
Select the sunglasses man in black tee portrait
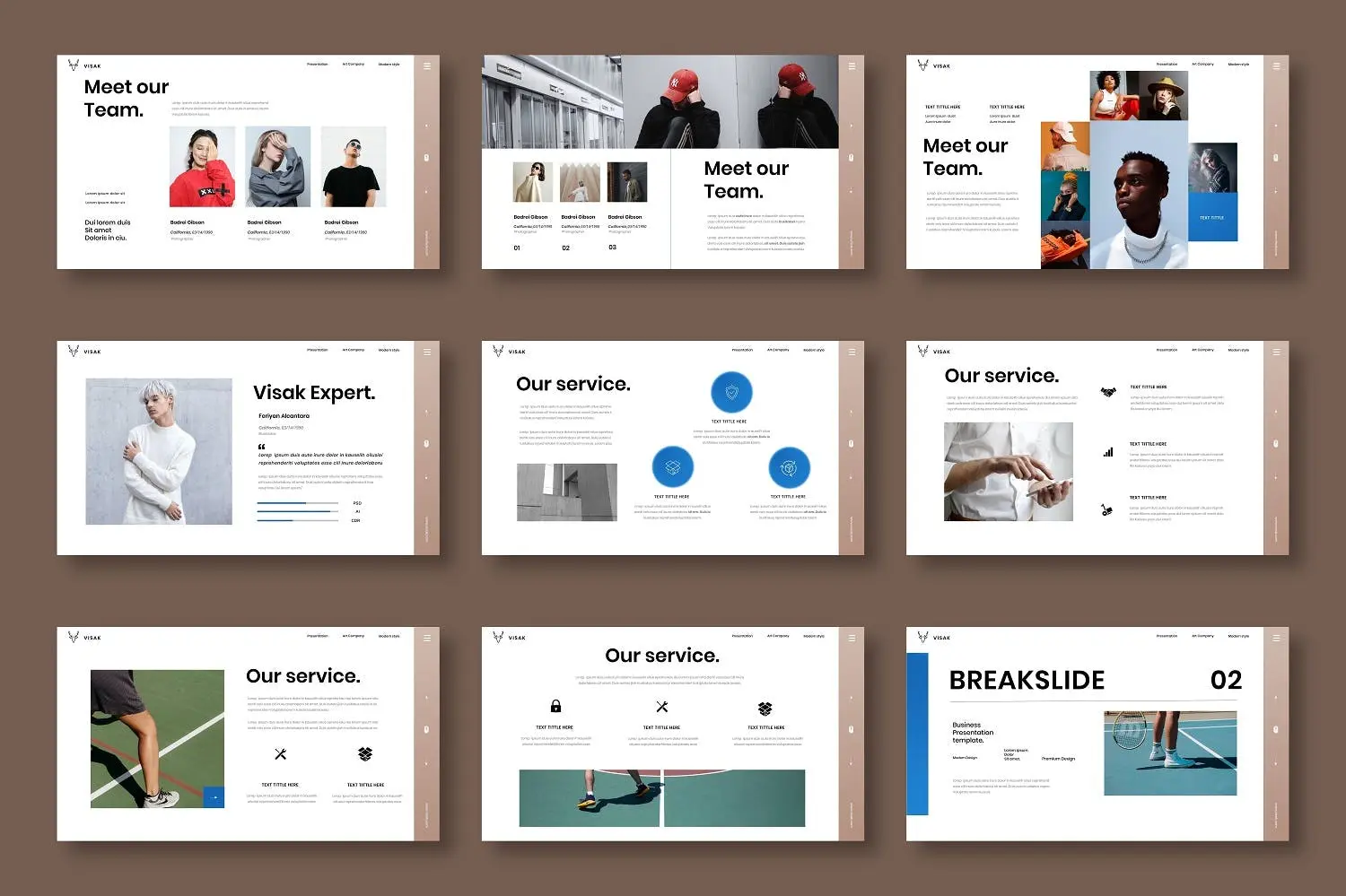(x=354, y=167)
